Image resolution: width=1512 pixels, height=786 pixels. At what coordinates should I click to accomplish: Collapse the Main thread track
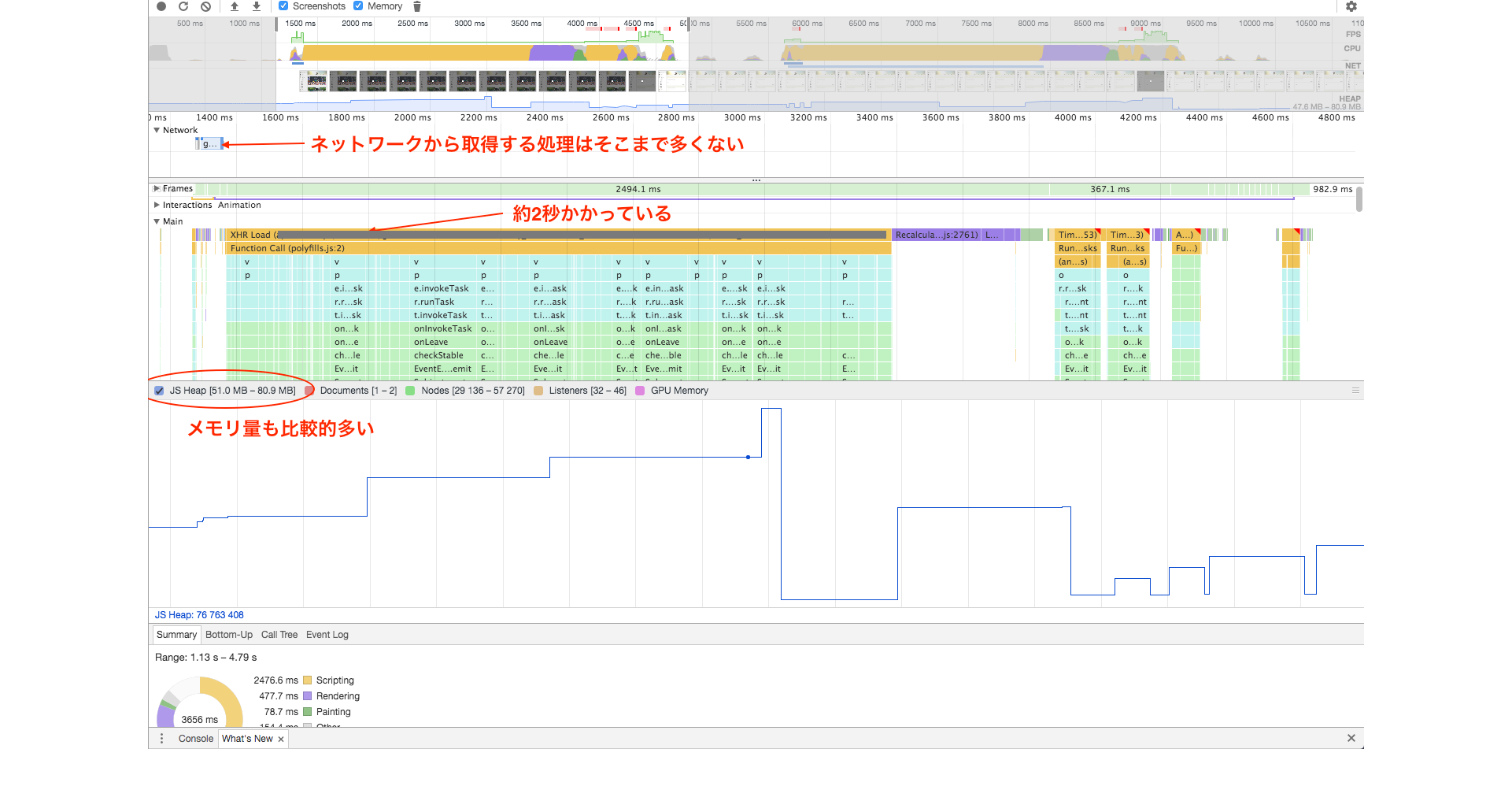[157, 221]
